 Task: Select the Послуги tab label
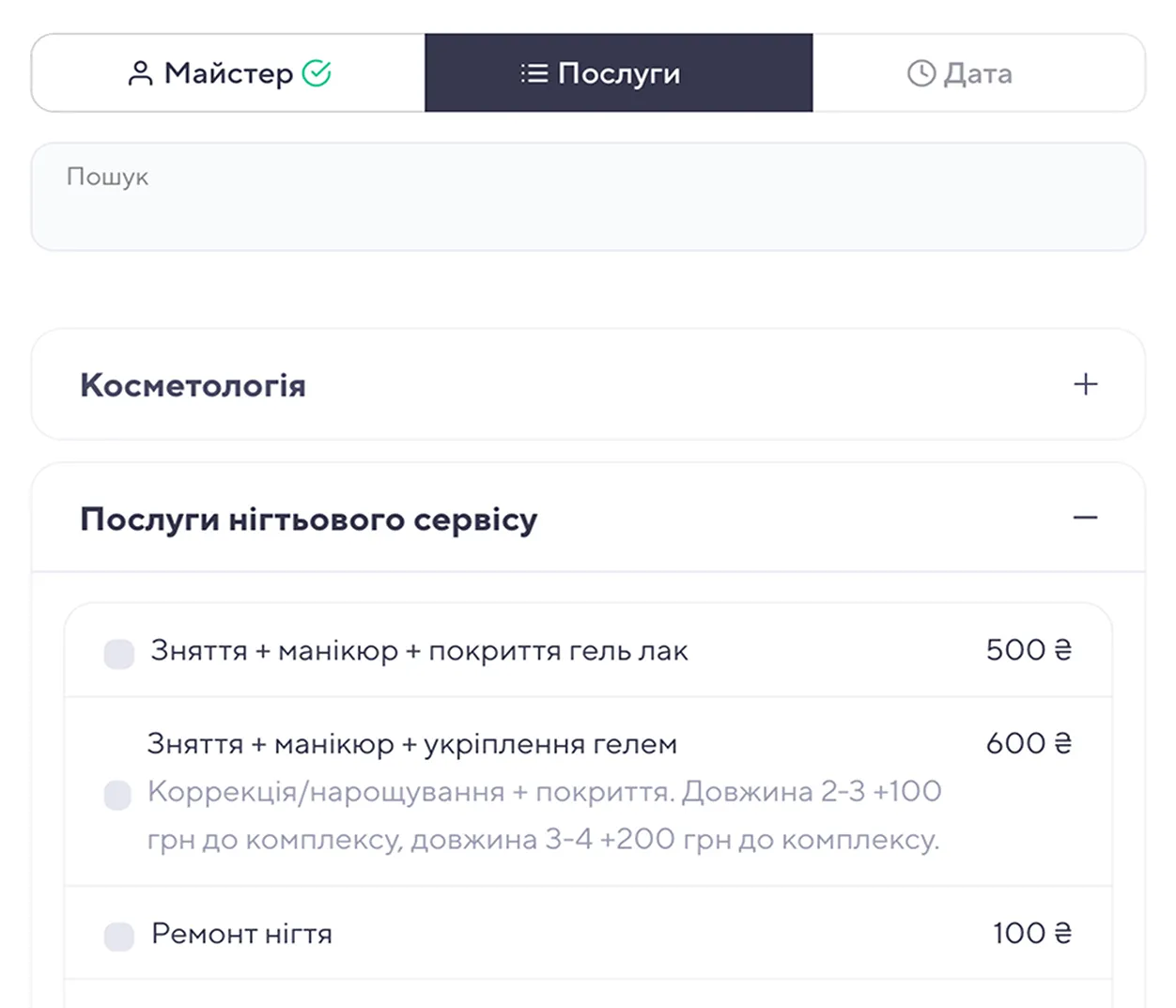point(618,73)
